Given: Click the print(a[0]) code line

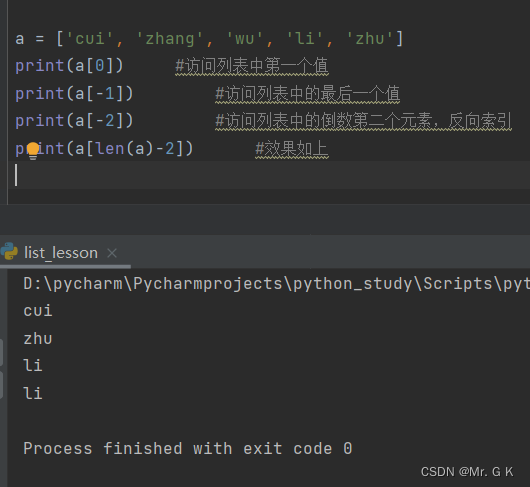Looking at the screenshot, I should pyautogui.click(x=69, y=66).
